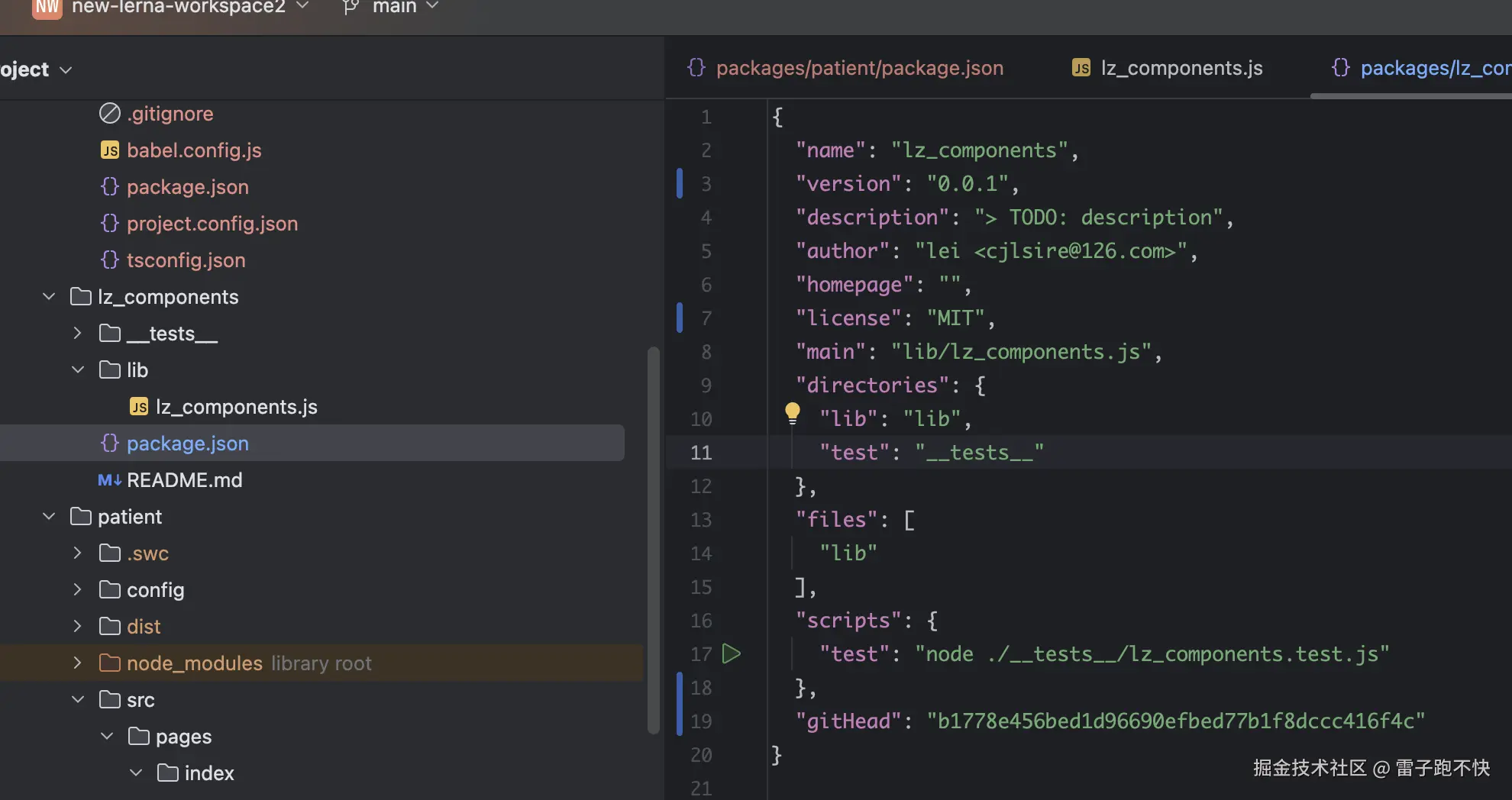Expand the __tests__ folder

pos(78,334)
